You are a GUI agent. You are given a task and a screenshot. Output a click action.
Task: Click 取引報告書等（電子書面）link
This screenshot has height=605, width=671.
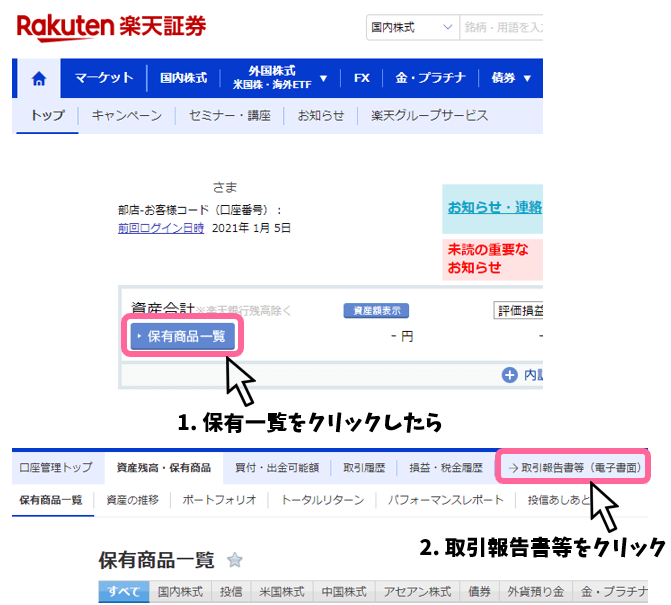tap(574, 467)
